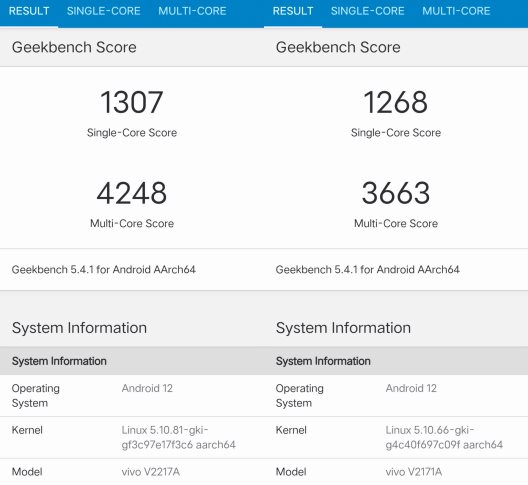The image size is (528, 485).
Task: Click right Geekbench 5.4.1 for Android text
Action: 367,269
